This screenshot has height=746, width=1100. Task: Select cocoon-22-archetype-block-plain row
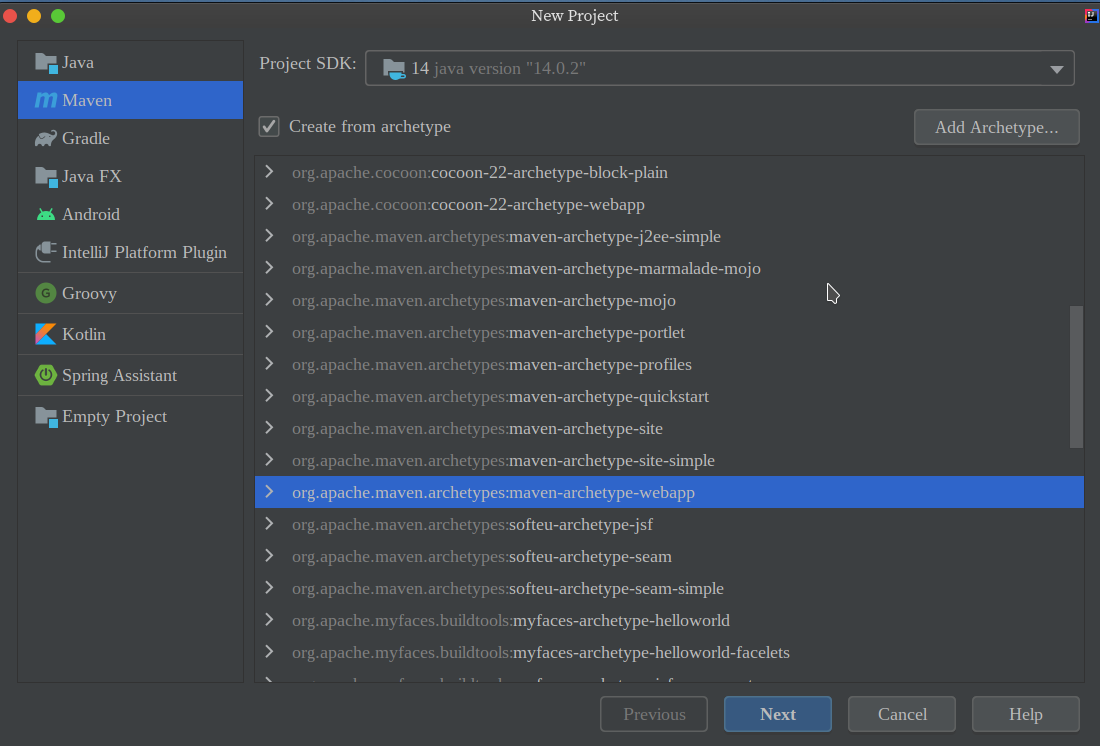pyautogui.click(x=669, y=173)
